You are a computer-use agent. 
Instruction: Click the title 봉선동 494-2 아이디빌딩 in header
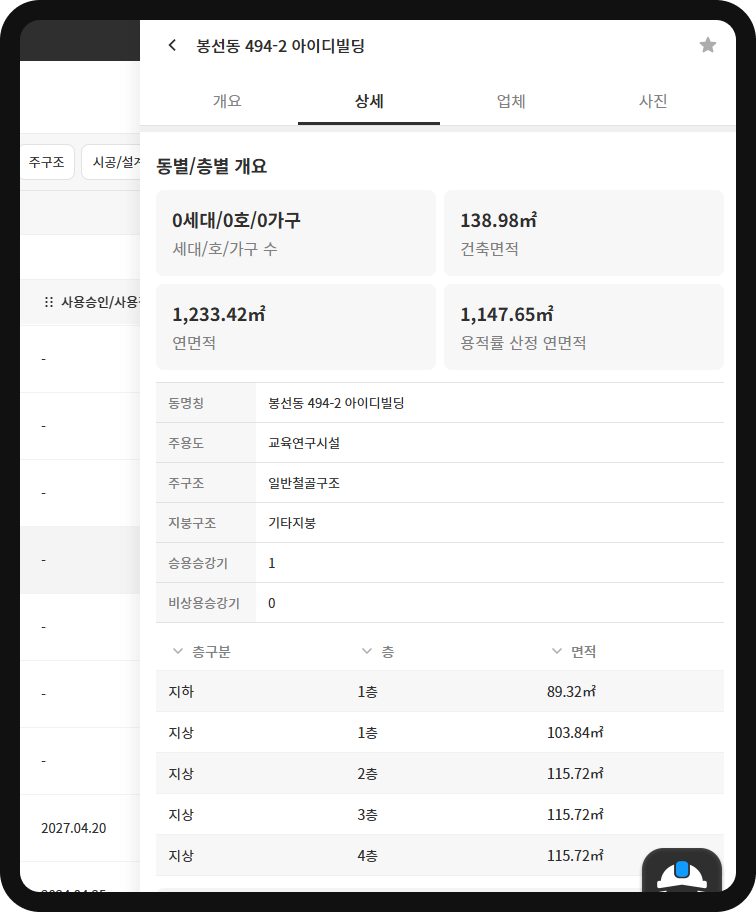[280, 45]
